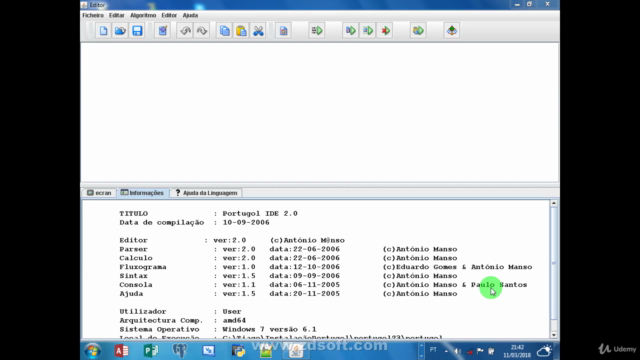The width and height of the screenshot is (640, 360).
Task: Click the 'data:20-11-2005' text in Ajuda row
Action: pos(304,294)
